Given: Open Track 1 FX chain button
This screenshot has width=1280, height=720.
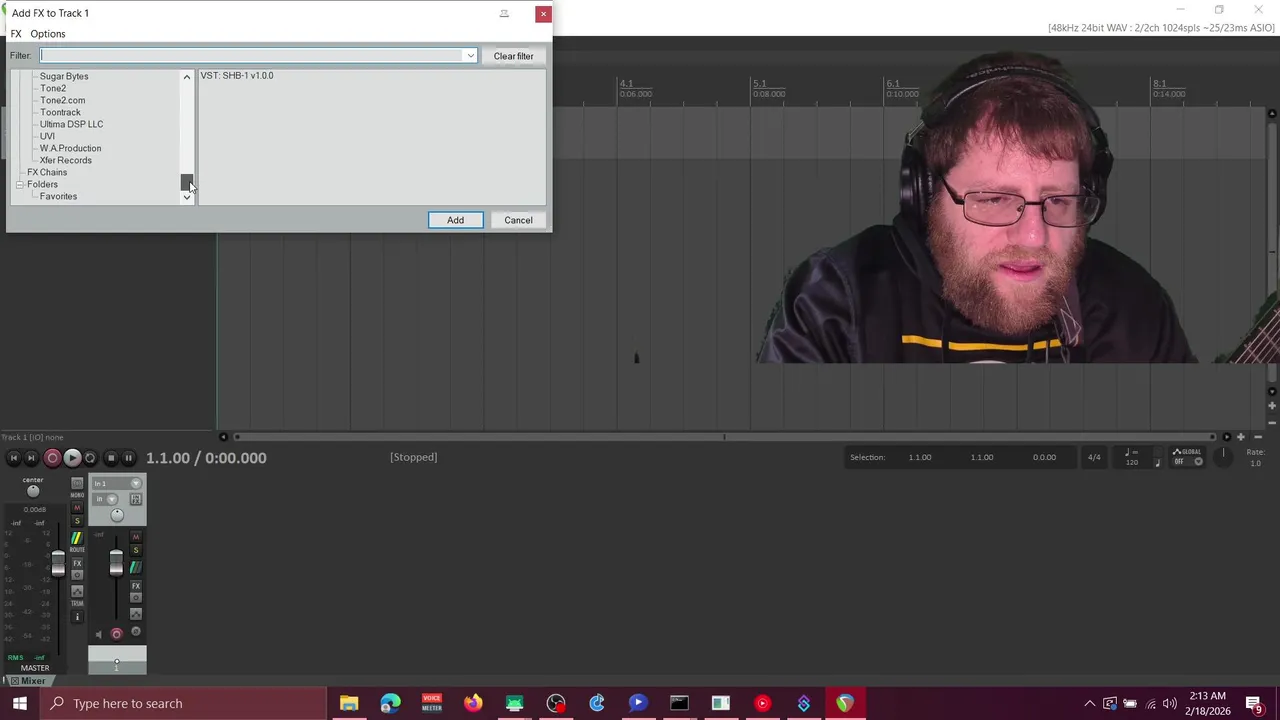Looking at the screenshot, I should pyautogui.click(x=136, y=586).
